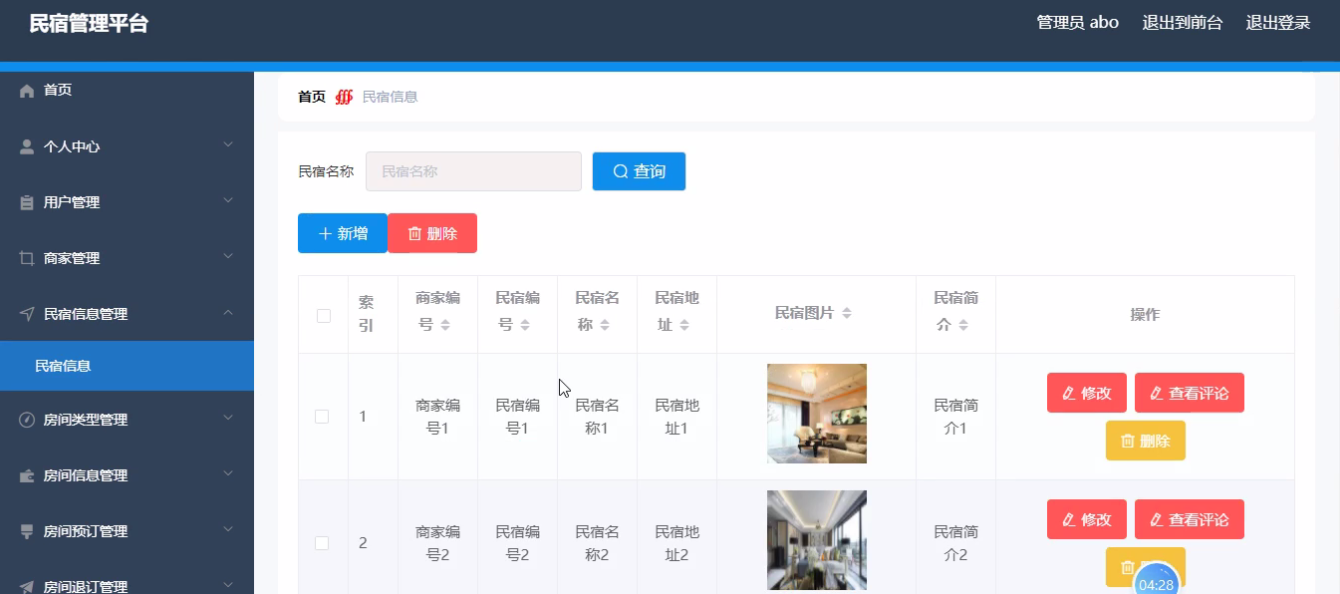The height and width of the screenshot is (594, 1340).
Task: Check the checkbox for row 1
Action: (322, 416)
